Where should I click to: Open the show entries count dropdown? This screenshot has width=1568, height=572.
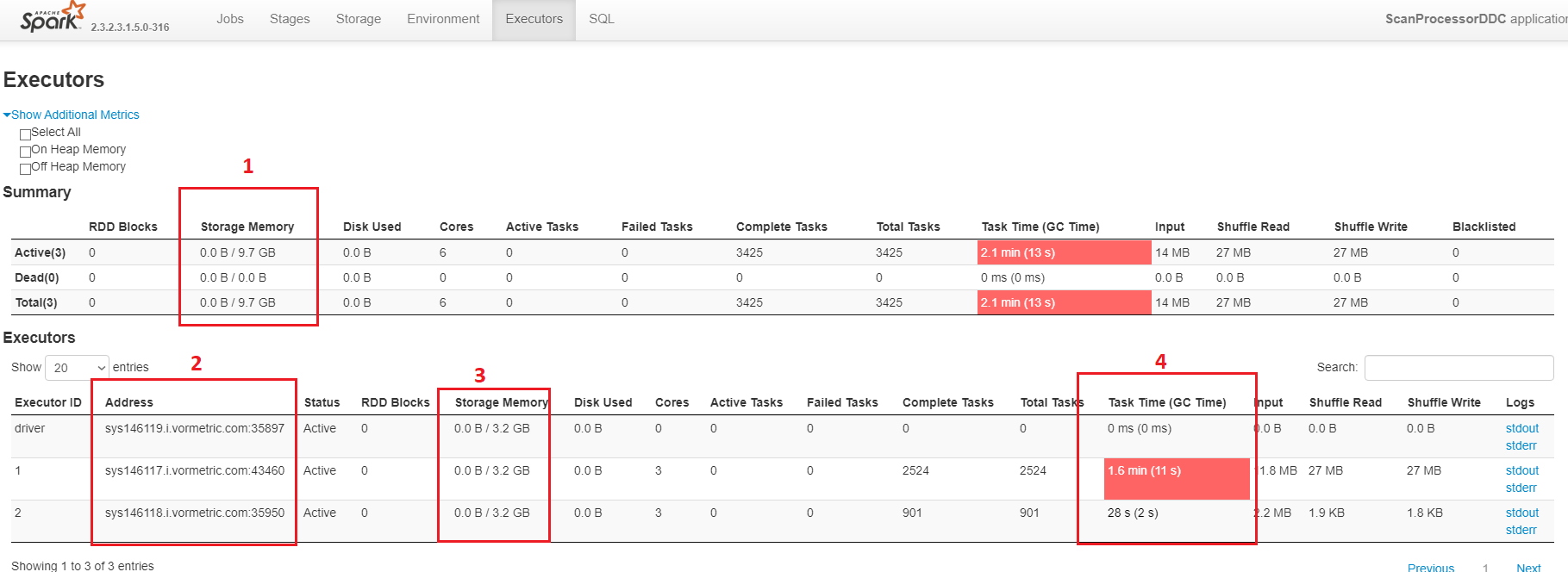coord(77,368)
